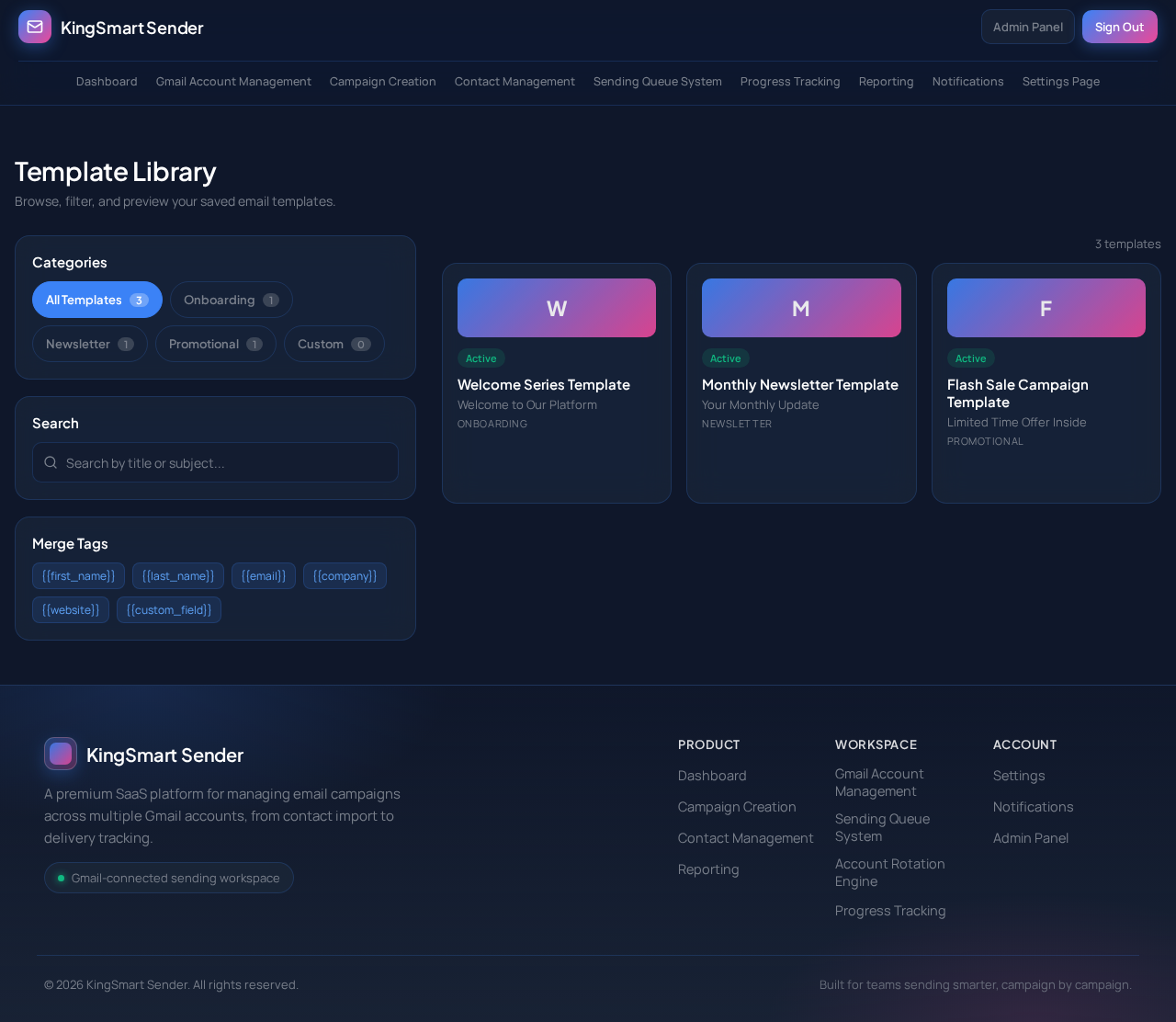The image size is (1176, 1022).
Task: Select the All Templates category filter
Action: point(97,300)
